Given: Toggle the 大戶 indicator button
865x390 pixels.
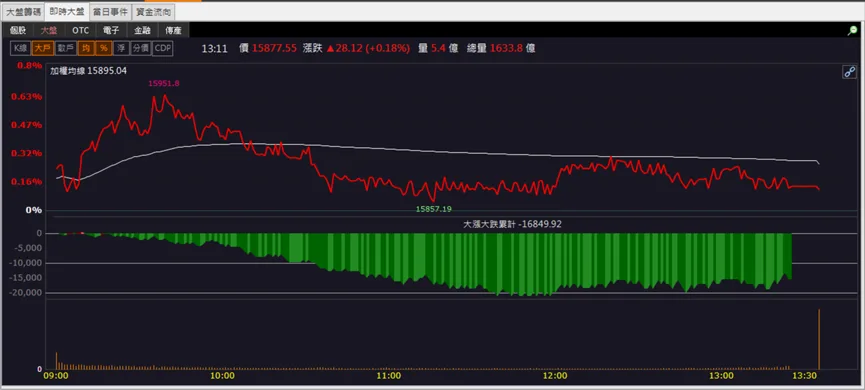Looking at the screenshot, I should click(42, 49).
